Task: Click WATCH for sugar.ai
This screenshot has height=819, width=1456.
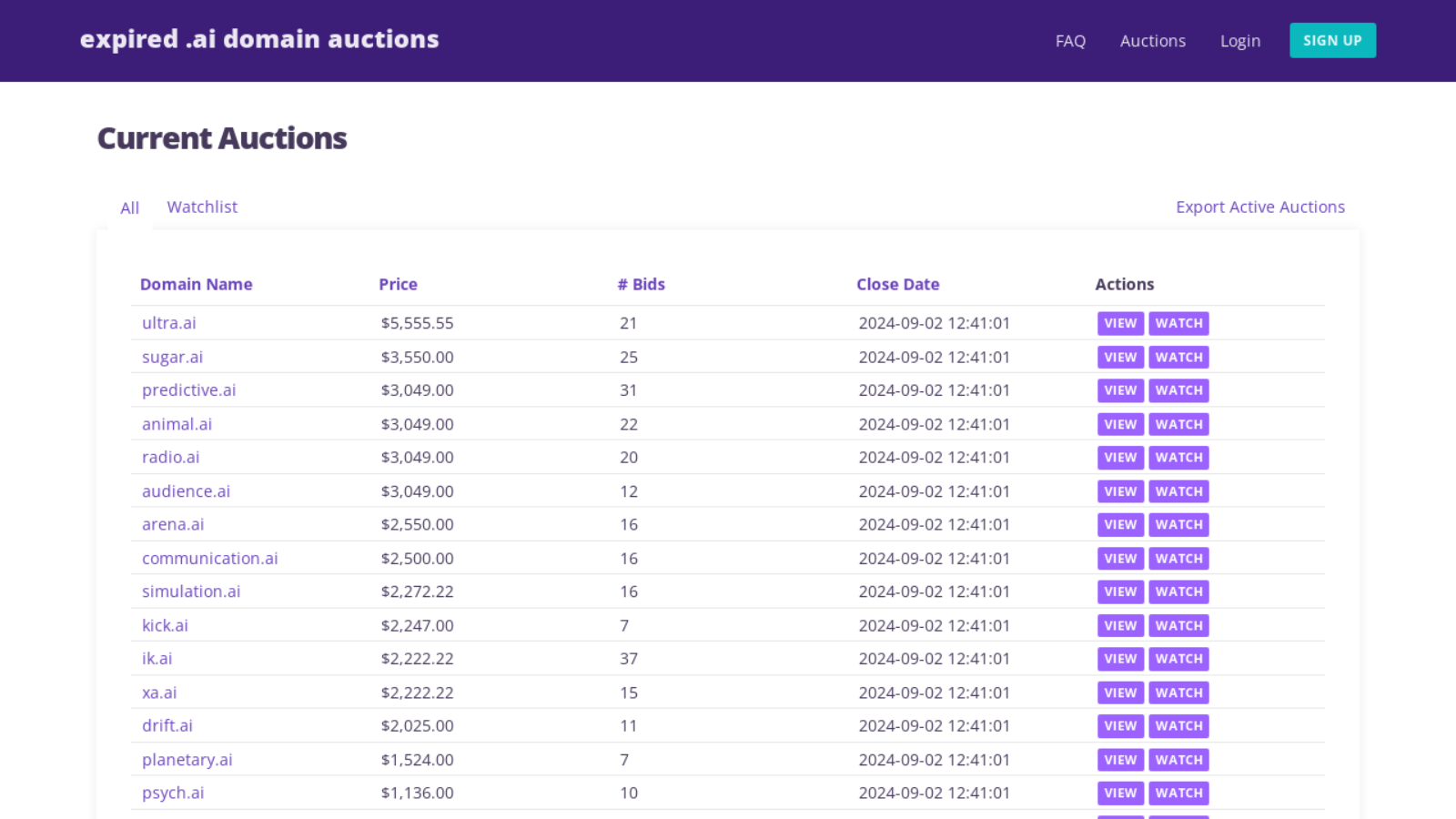Action: coord(1178,357)
